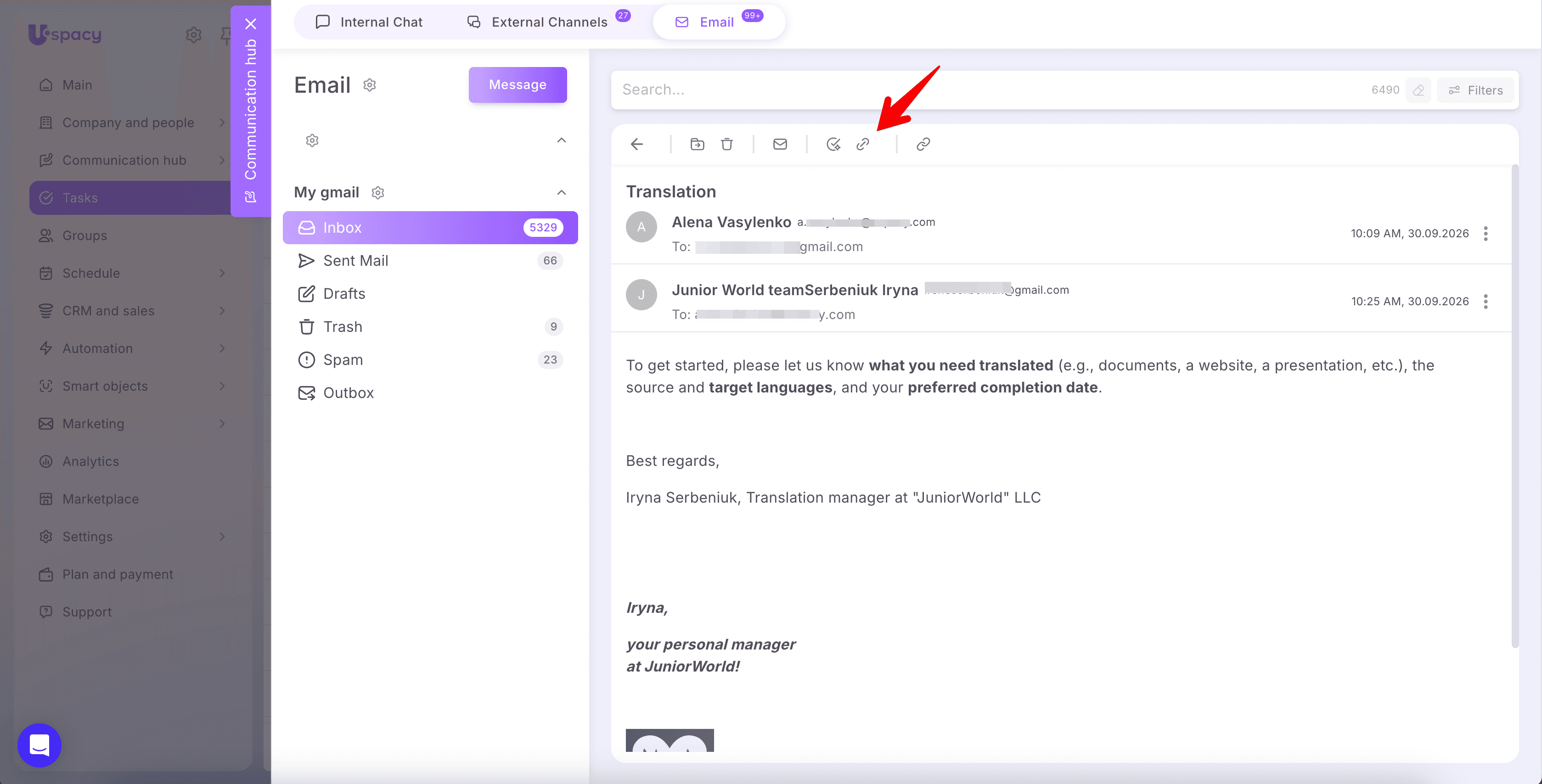Screen dimensions: 1542x784
Task: Open the Filters button
Action: [x=1475, y=90]
